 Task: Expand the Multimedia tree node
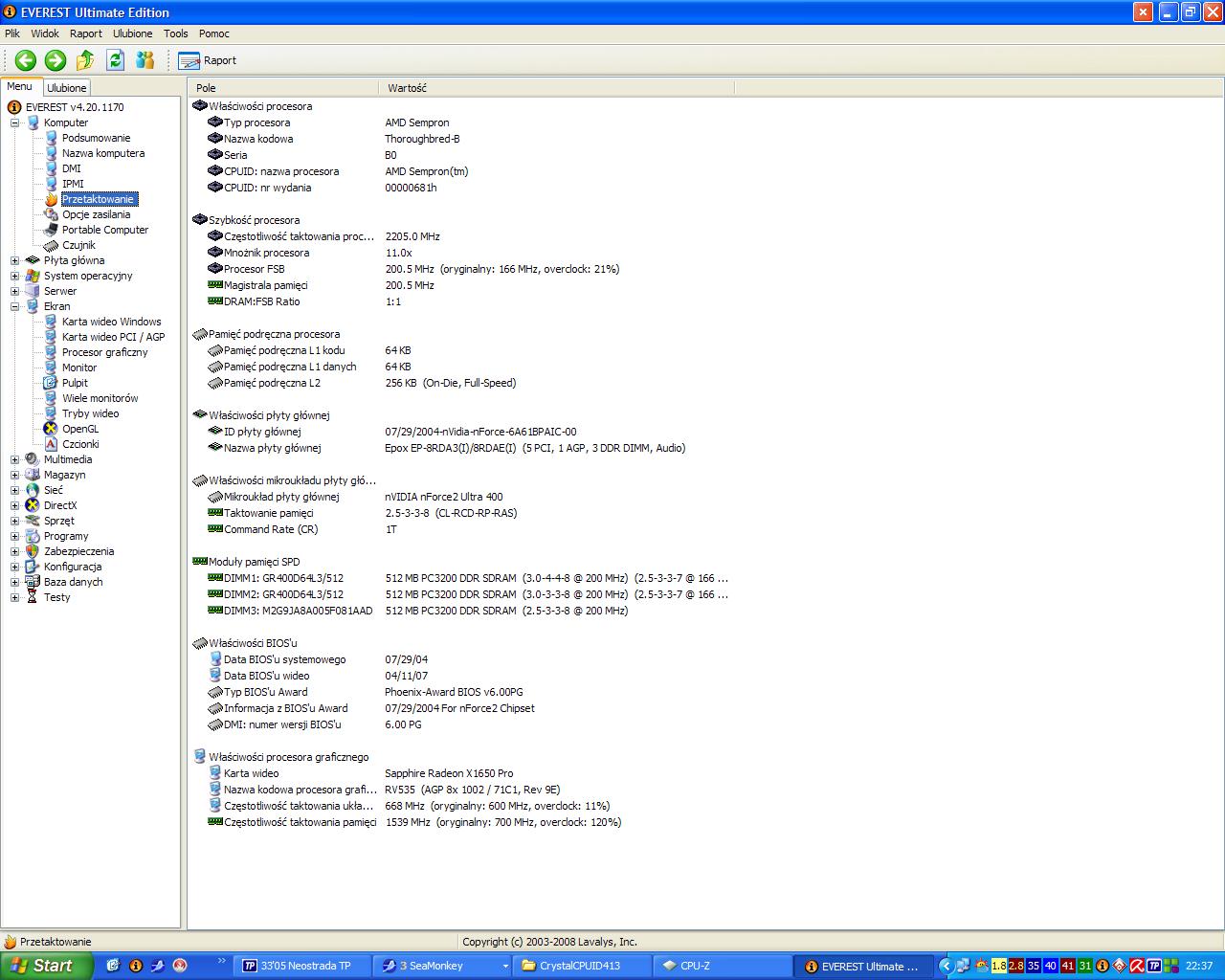(14, 459)
